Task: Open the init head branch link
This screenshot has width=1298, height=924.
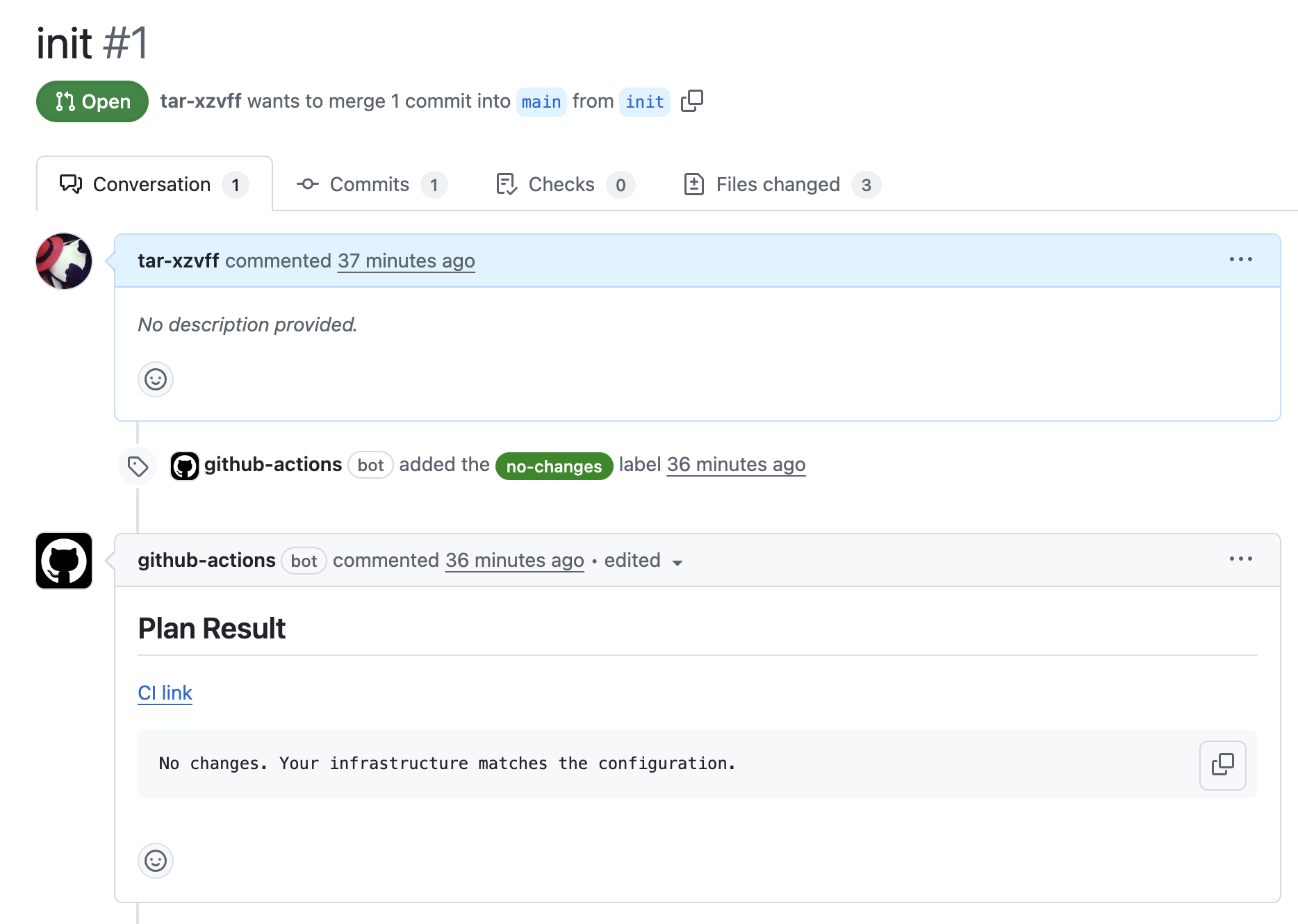Action: (645, 102)
